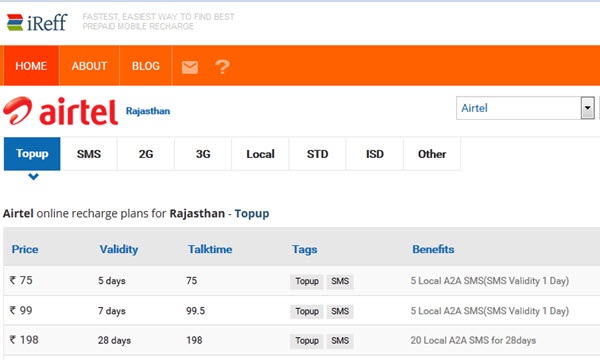Switch to the STD tab
The height and width of the screenshot is (360, 600).
pos(317,154)
